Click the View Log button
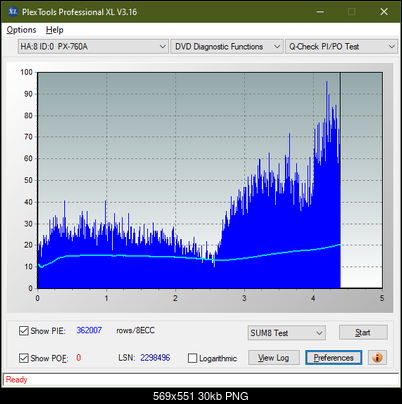 coord(274,358)
